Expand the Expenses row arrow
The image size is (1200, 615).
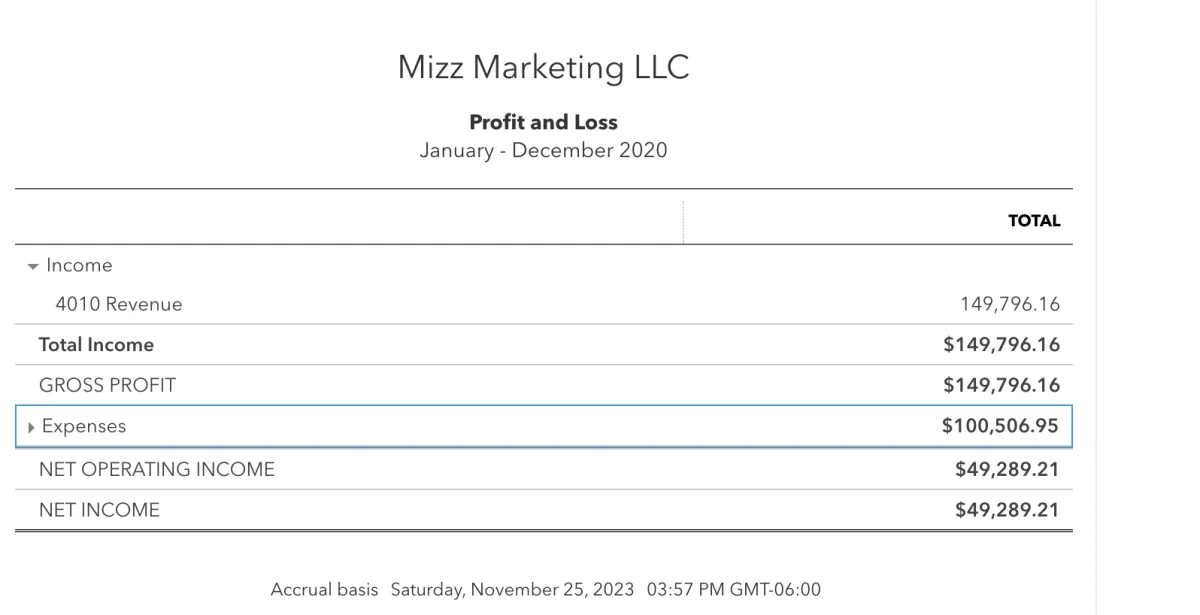(31, 427)
